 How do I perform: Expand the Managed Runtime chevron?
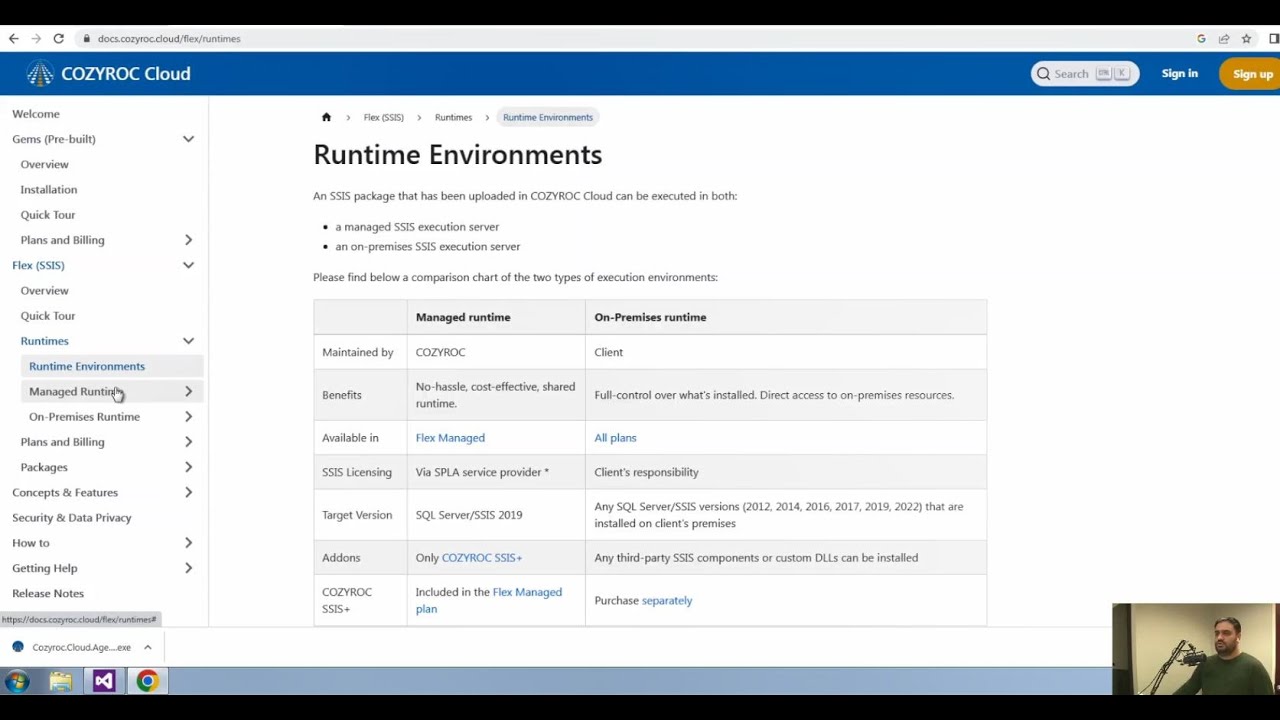click(x=188, y=392)
